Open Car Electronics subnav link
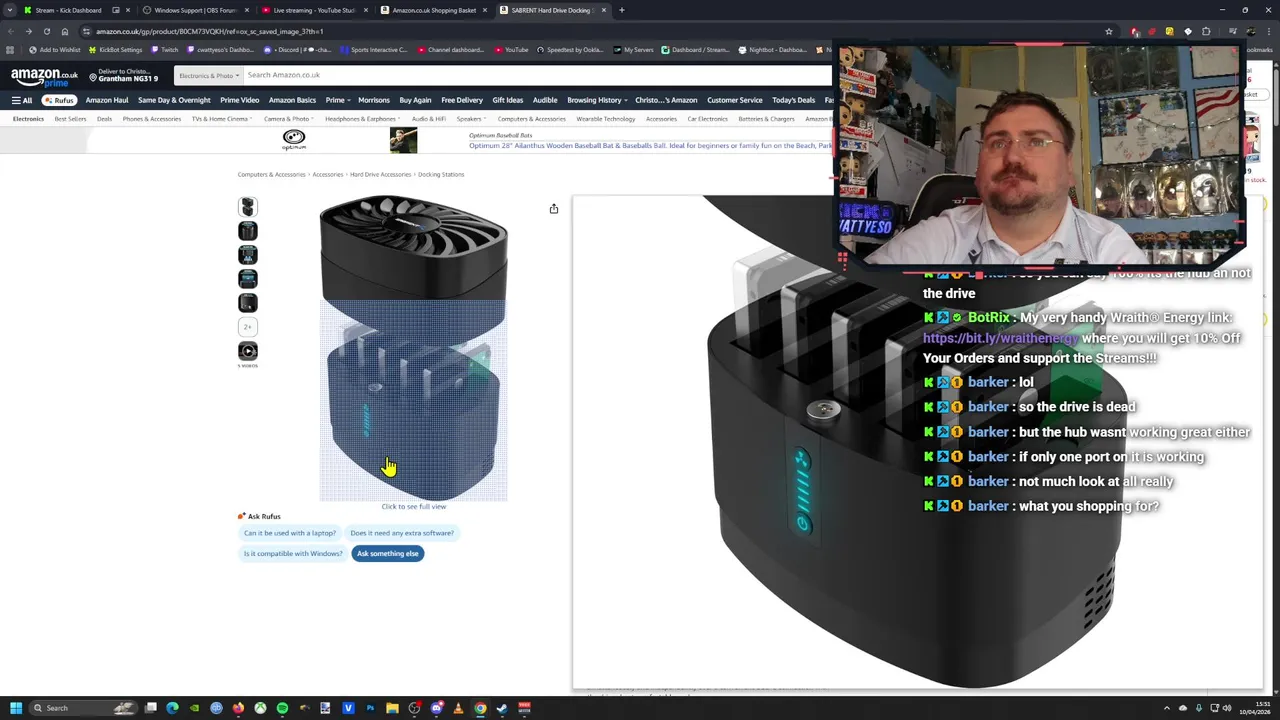 click(x=707, y=119)
